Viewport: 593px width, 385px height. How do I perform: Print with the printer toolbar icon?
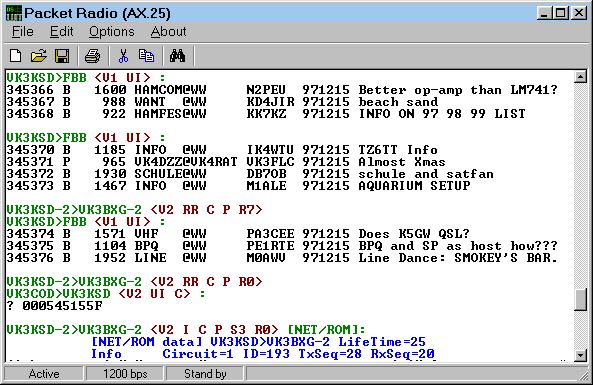coord(92,56)
